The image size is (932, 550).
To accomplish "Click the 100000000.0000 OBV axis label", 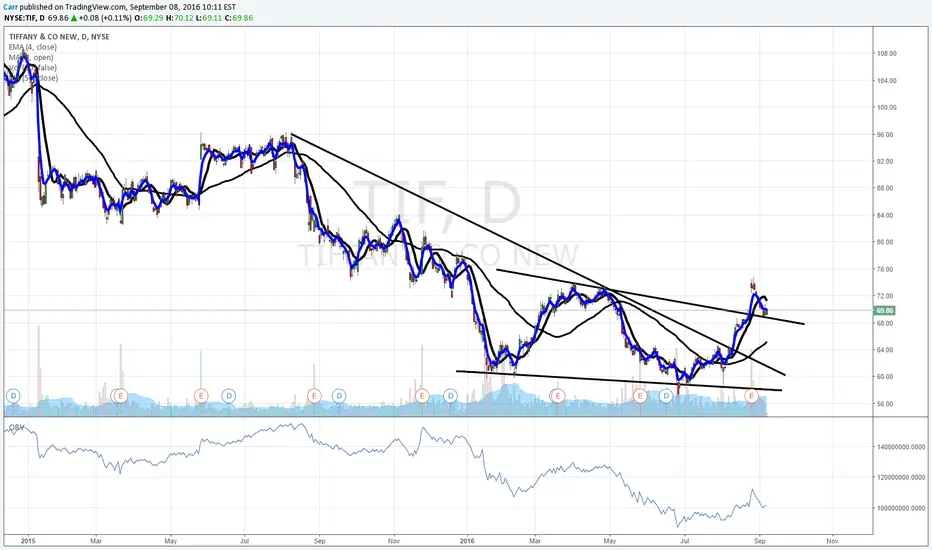I will point(900,508).
